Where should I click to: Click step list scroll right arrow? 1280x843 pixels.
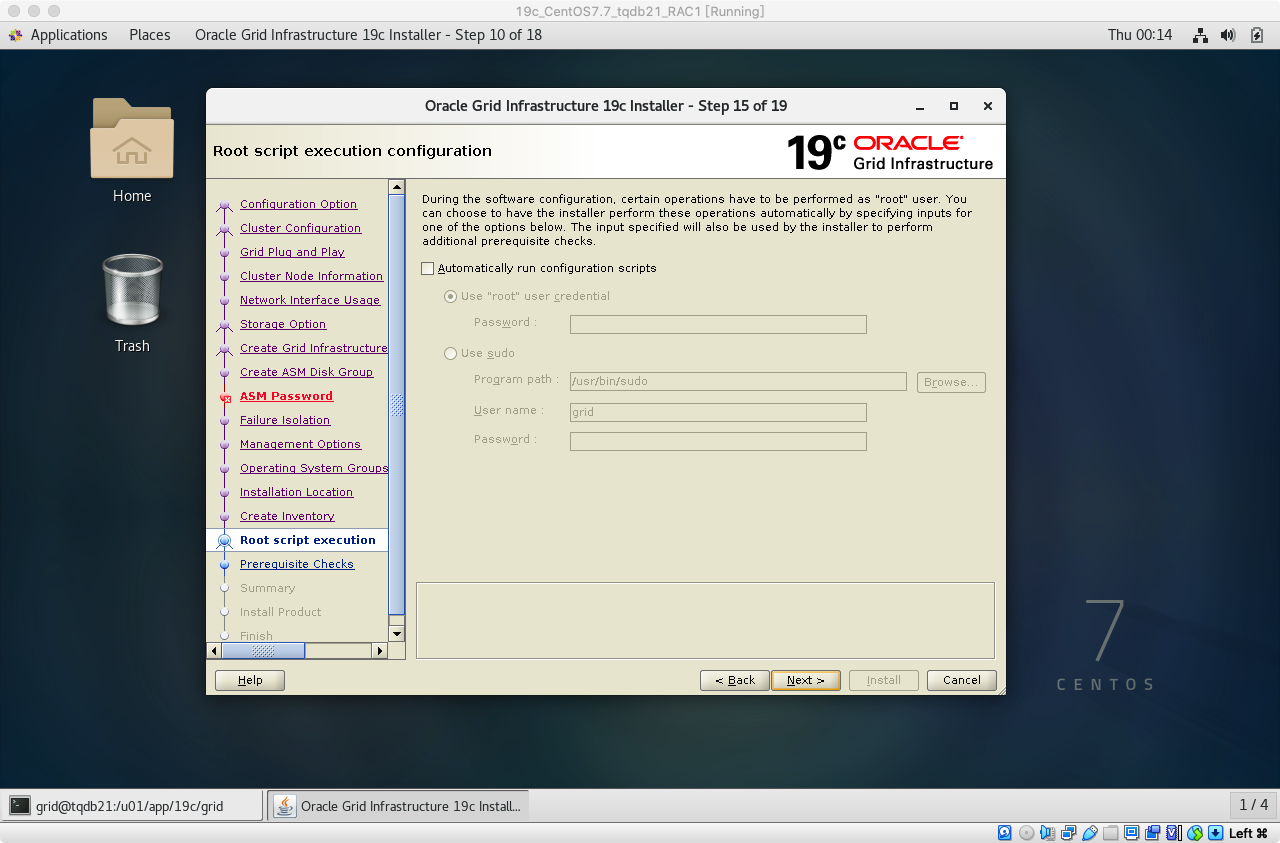380,651
